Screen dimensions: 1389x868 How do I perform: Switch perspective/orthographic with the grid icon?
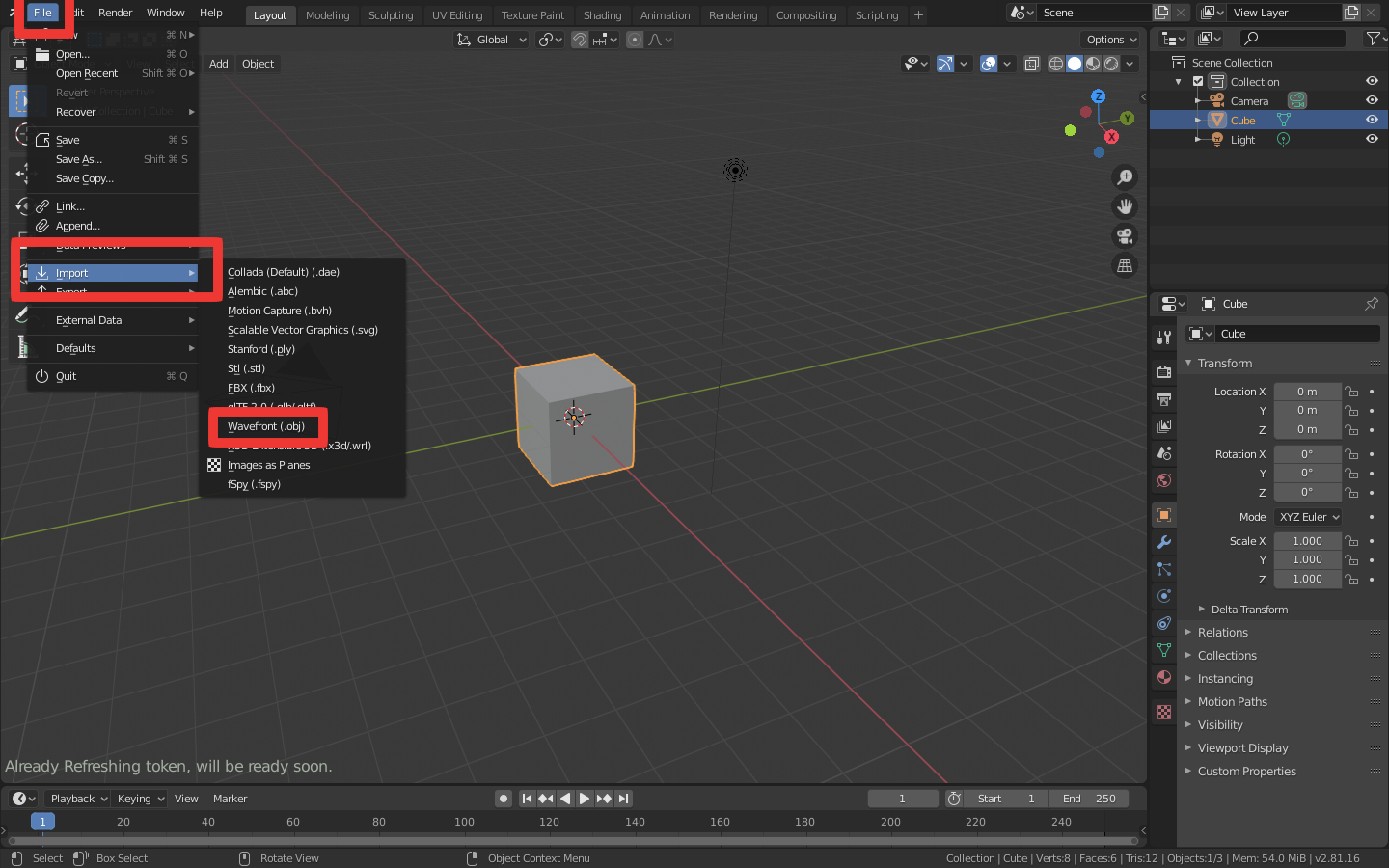point(1125,266)
